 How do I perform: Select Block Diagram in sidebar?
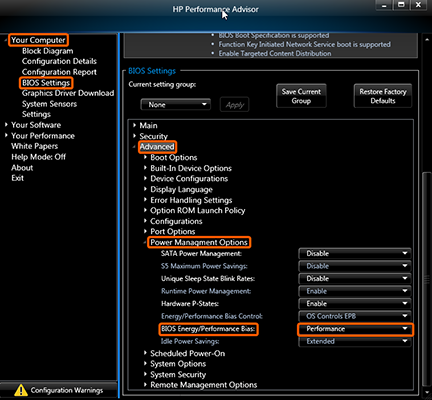(x=48, y=51)
